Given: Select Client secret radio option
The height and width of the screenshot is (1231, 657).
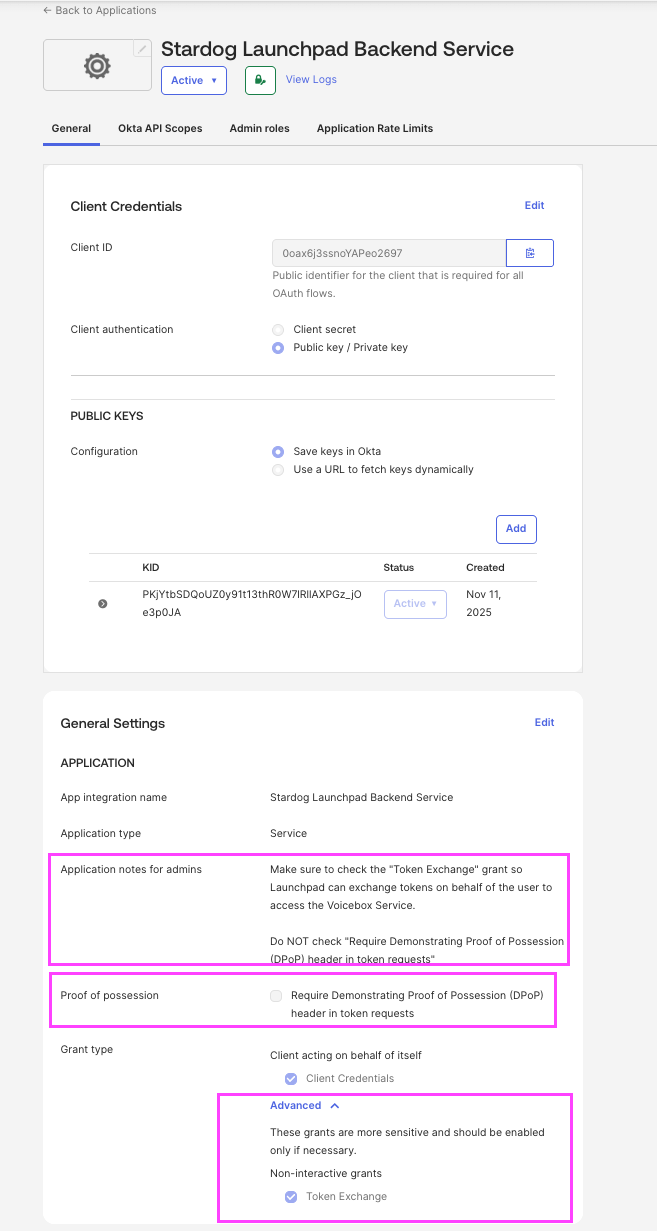Looking at the screenshot, I should (x=278, y=329).
